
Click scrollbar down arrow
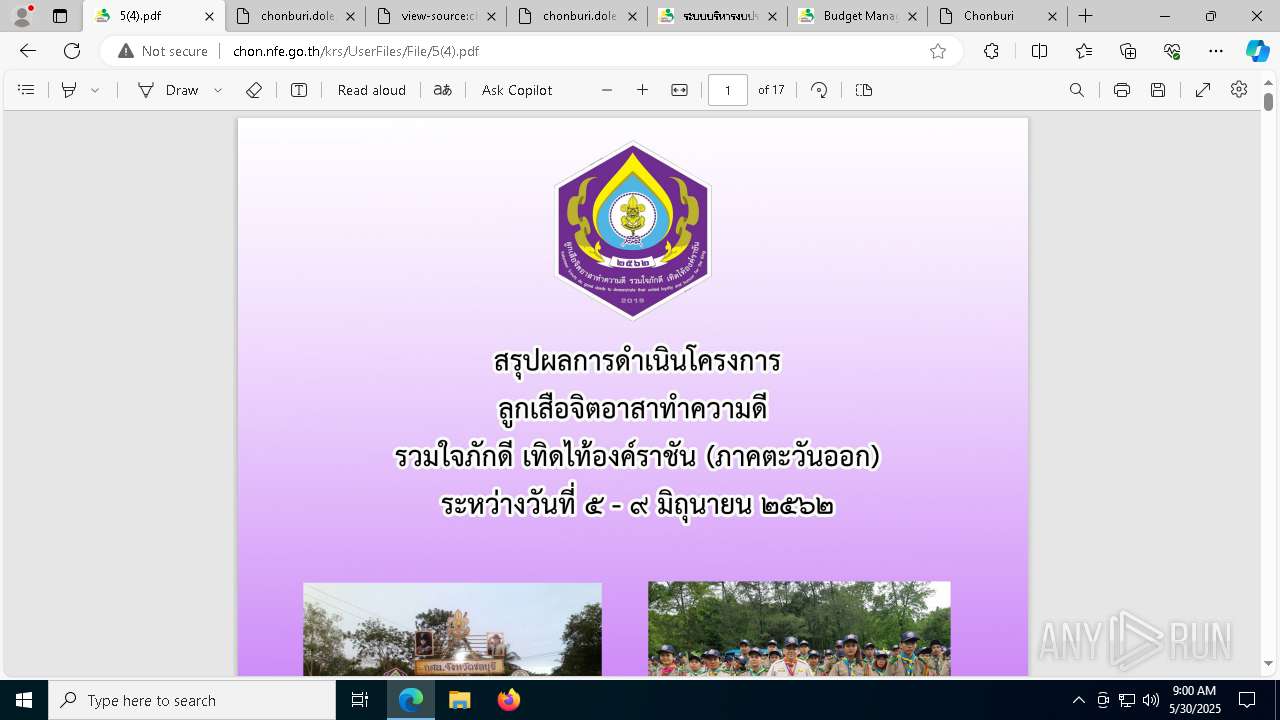pos(1268,663)
